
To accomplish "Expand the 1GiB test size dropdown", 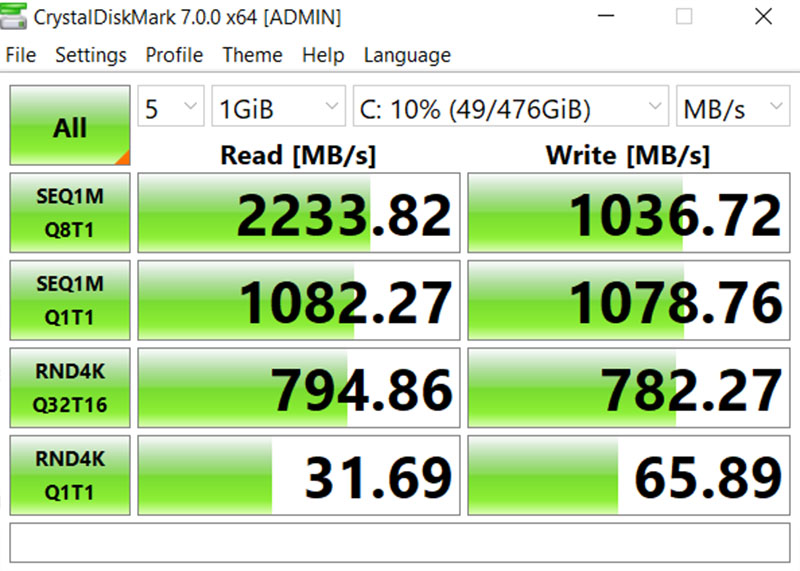I will tap(279, 106).
